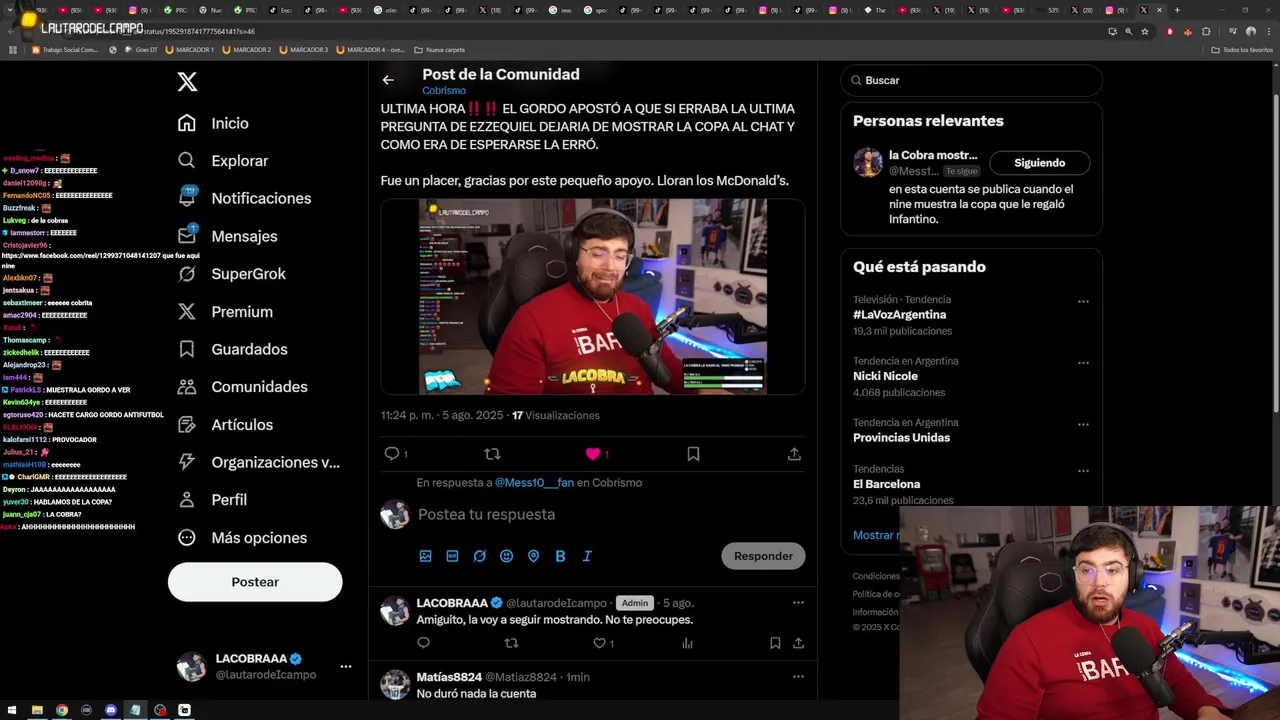
Task: Open options for Provincias Unidas trend
Action: click(x=1083, y=424)
